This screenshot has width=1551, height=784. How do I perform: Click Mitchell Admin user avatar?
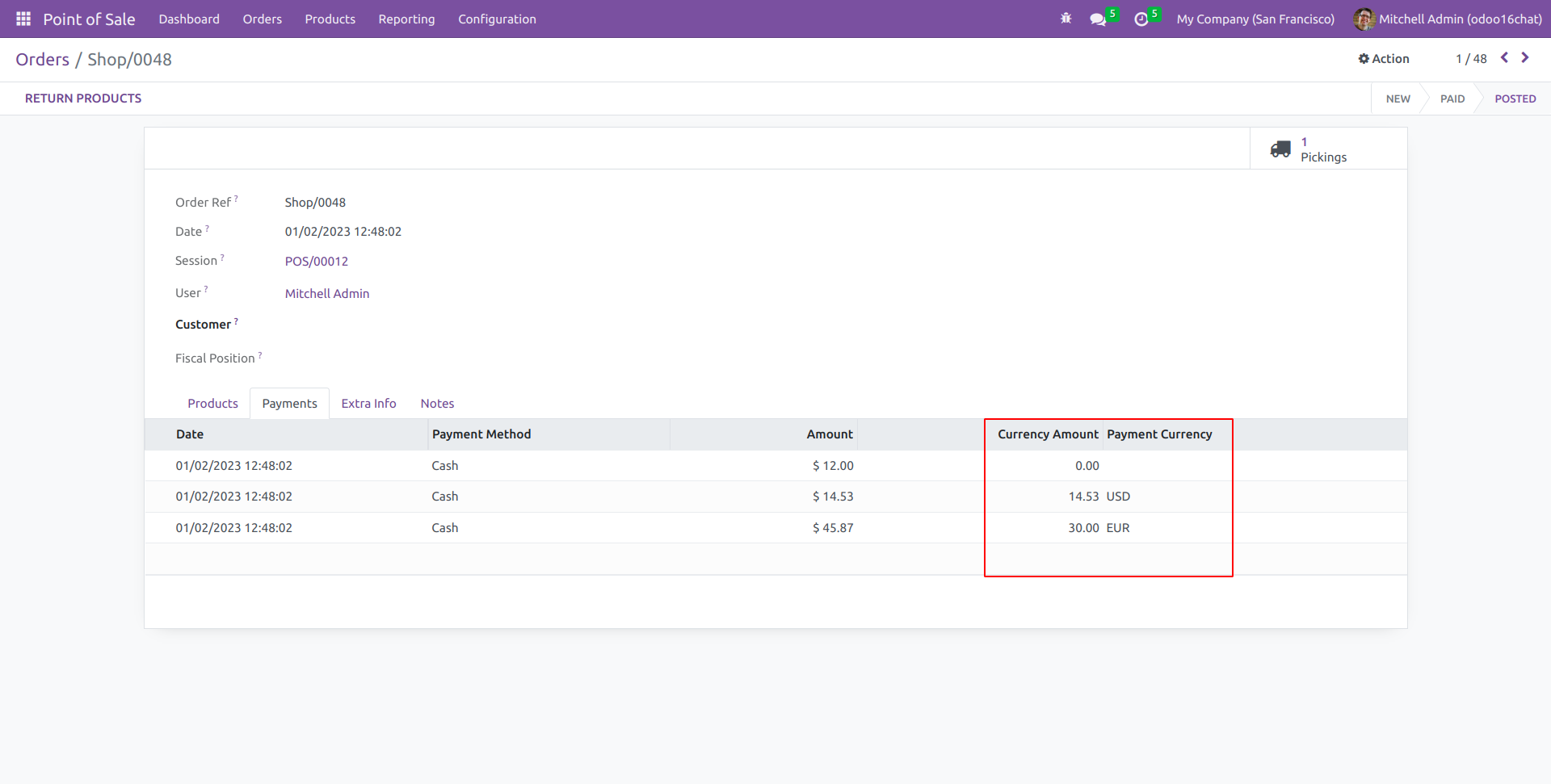point(1364,19)
